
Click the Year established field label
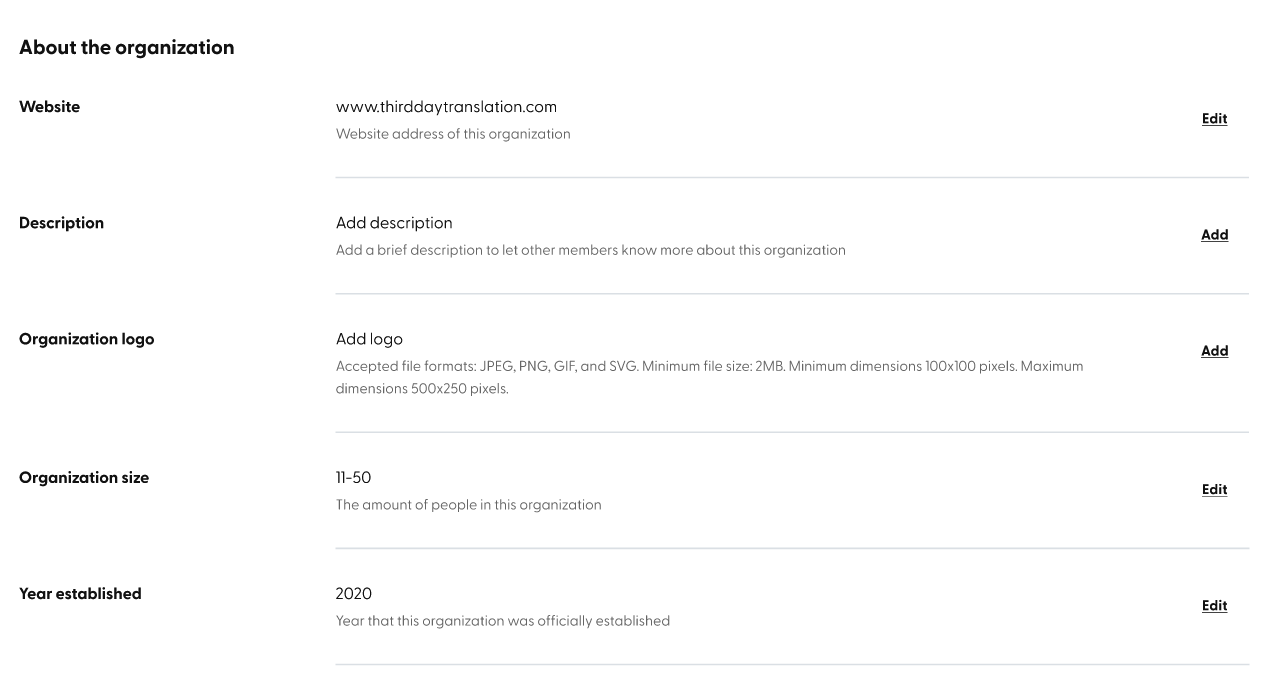80,594
